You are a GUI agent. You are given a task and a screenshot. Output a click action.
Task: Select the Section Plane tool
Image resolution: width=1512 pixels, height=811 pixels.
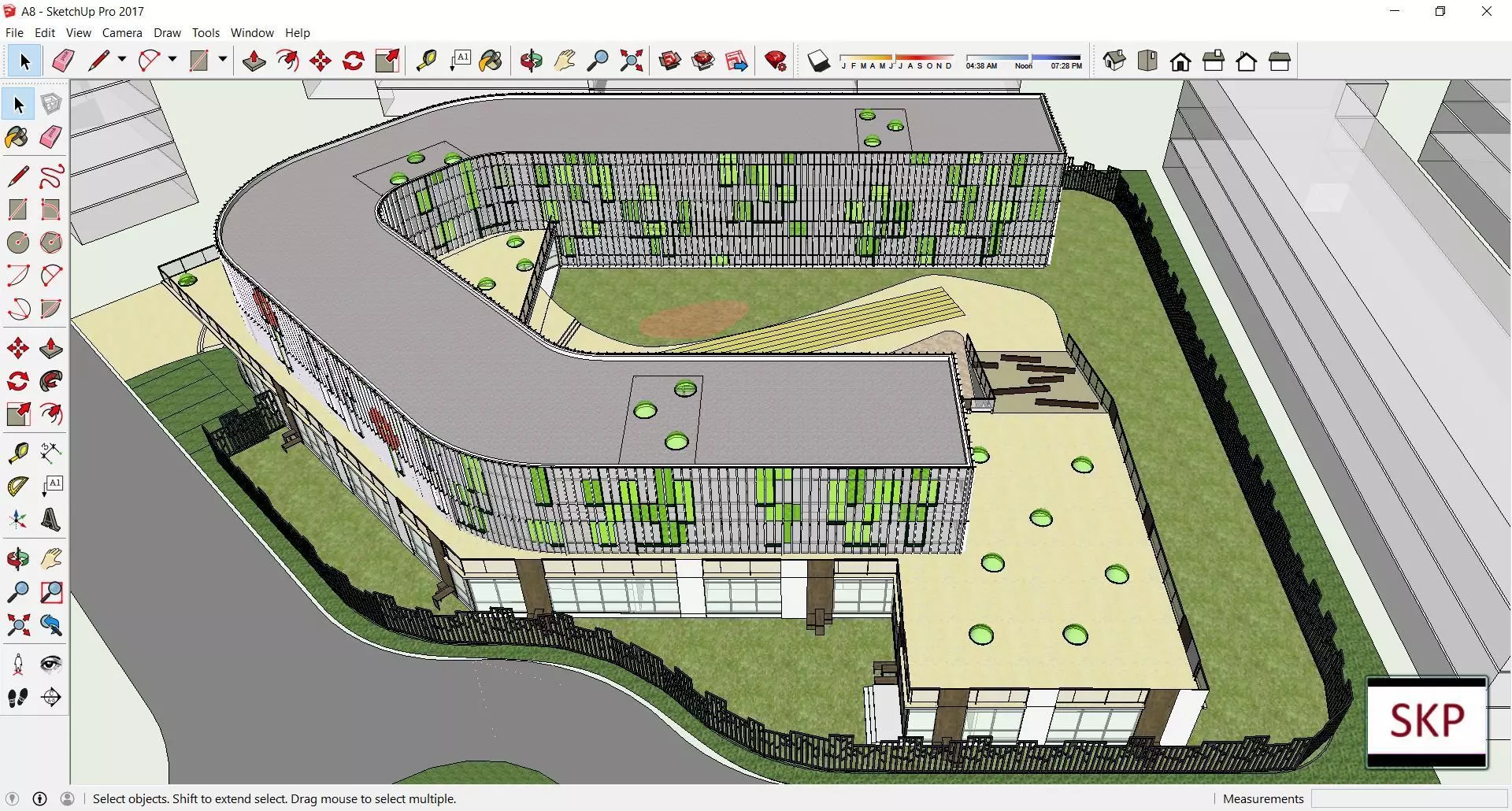pyautogui.click(x=51, y=698)
